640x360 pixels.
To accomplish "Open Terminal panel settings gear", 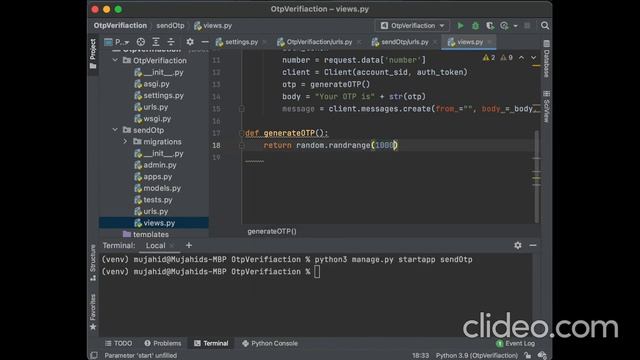I will 518,245.
